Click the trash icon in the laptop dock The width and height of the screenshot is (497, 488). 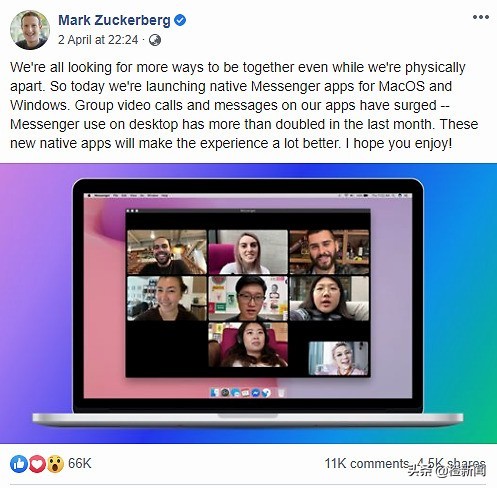point(281,393)
